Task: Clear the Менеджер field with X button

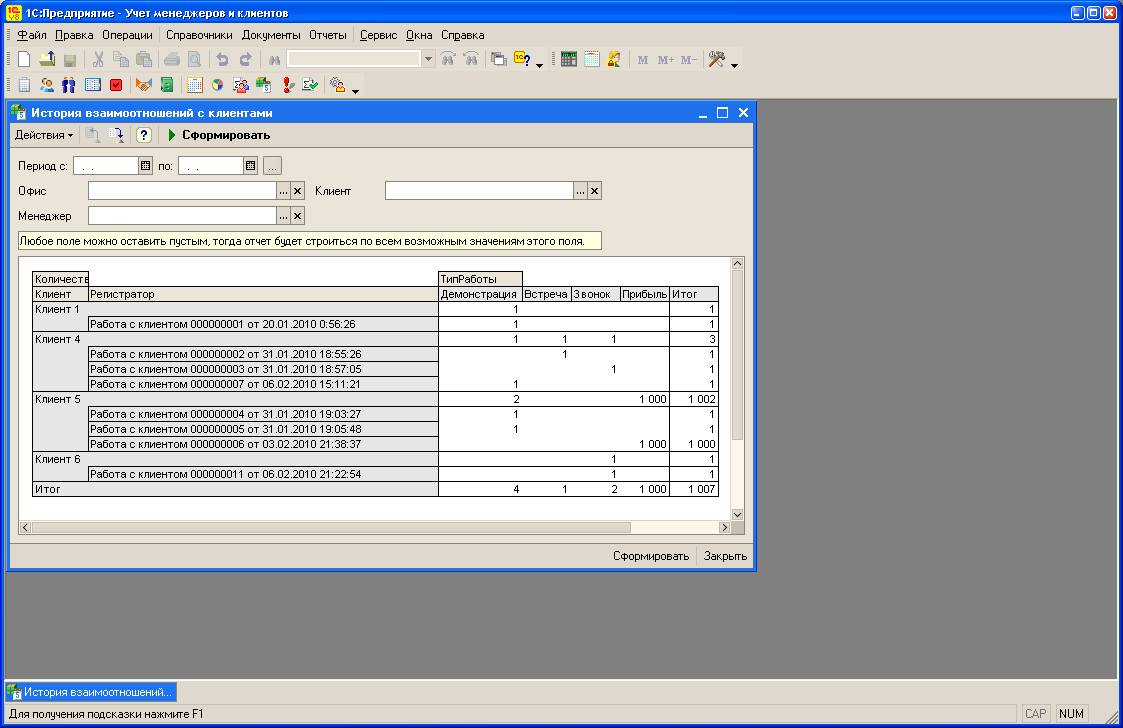Action: [298, 216]
